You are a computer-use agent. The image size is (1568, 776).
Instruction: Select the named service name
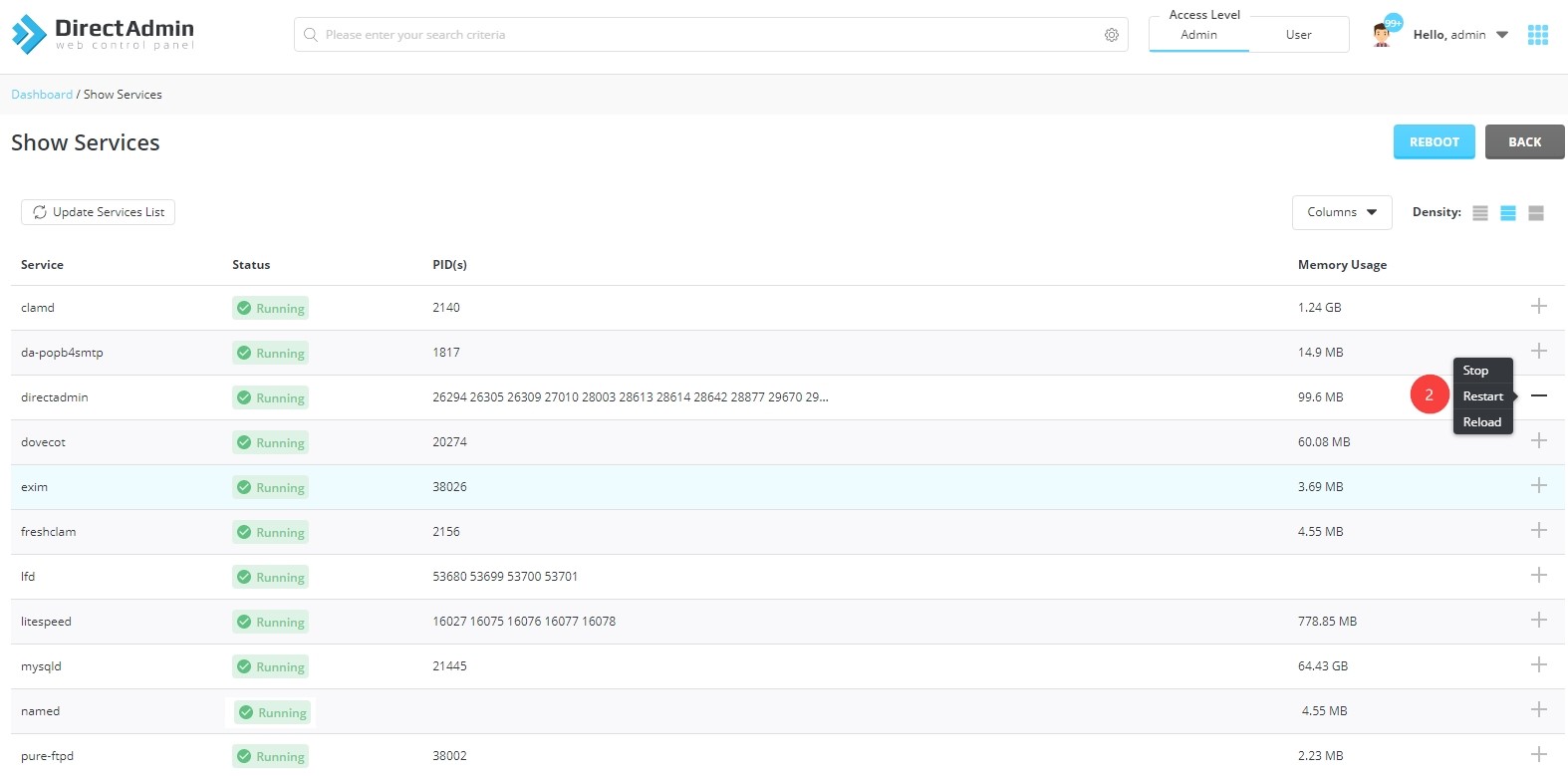[40, 711]
